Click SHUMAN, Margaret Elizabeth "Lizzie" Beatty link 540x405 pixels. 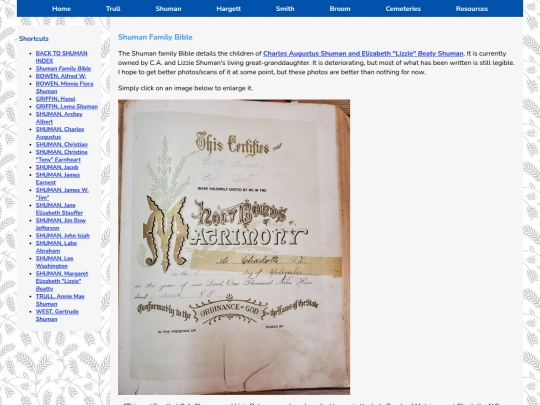[62, 281]
